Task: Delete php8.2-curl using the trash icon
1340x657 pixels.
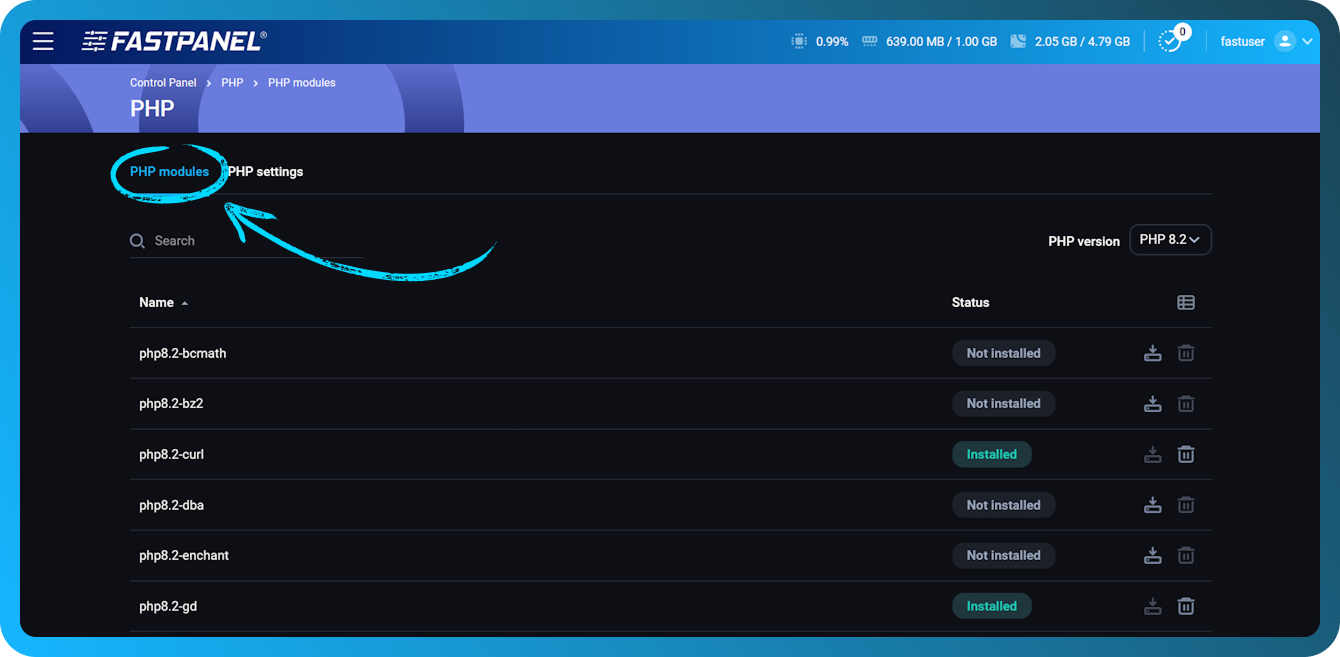Action: point(1186,454)
